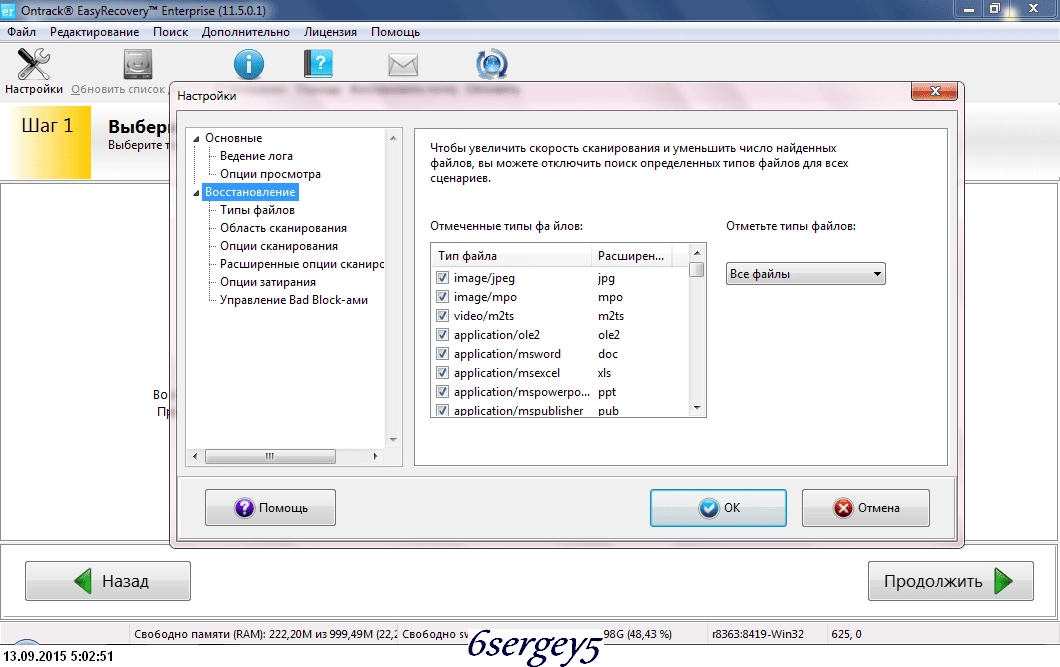Uncheck the image/jpeg file type
This screenshot has width=1060, height=667.
pos(442,278)
